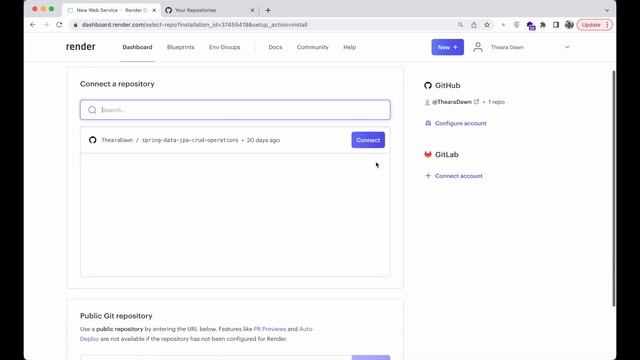Image resolution: width=640 pixels, height=360 pixels.
Task: Click the GitHub logo in sidebar
Action: (428, 85)
